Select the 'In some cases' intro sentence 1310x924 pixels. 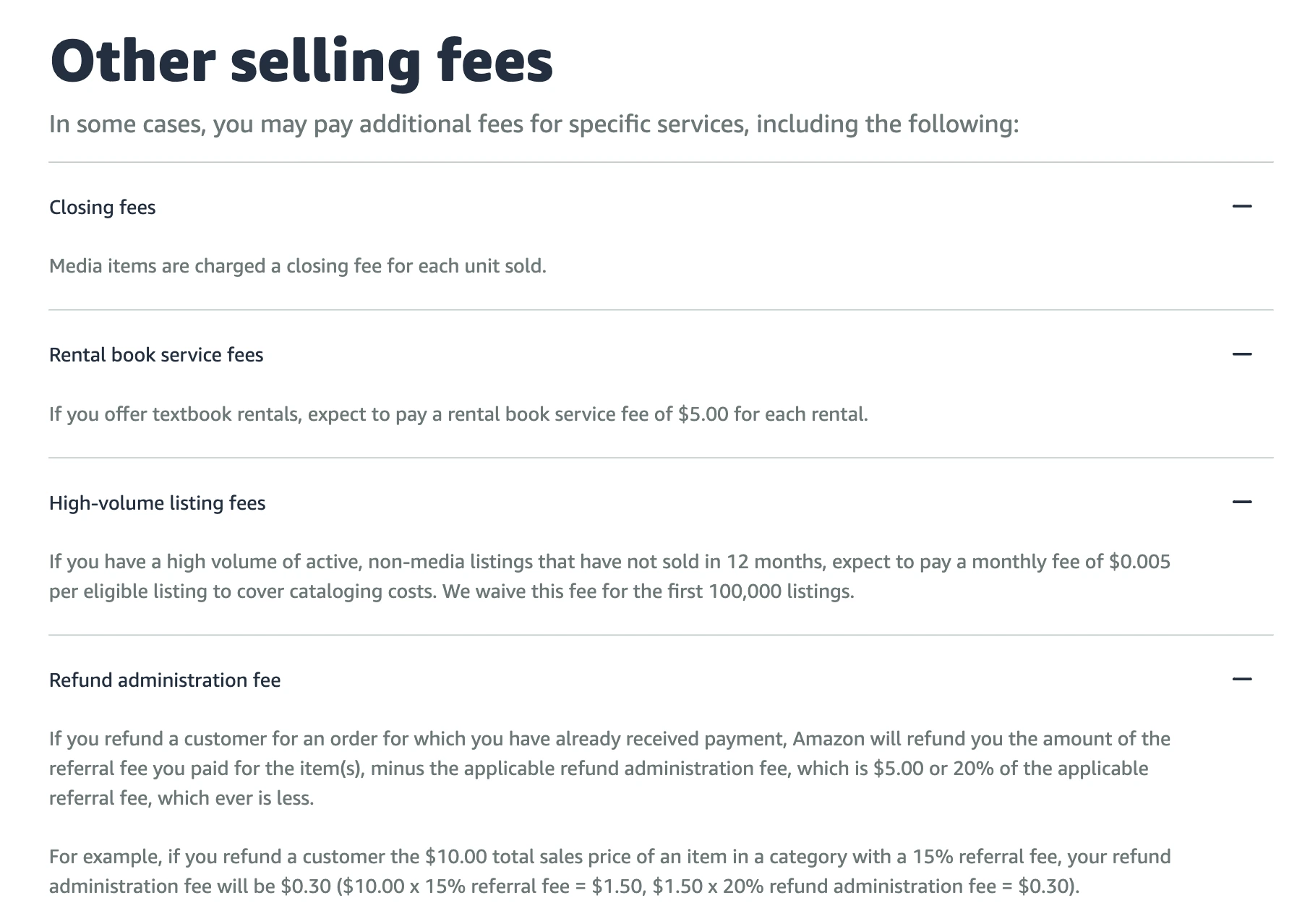(534, 124)
